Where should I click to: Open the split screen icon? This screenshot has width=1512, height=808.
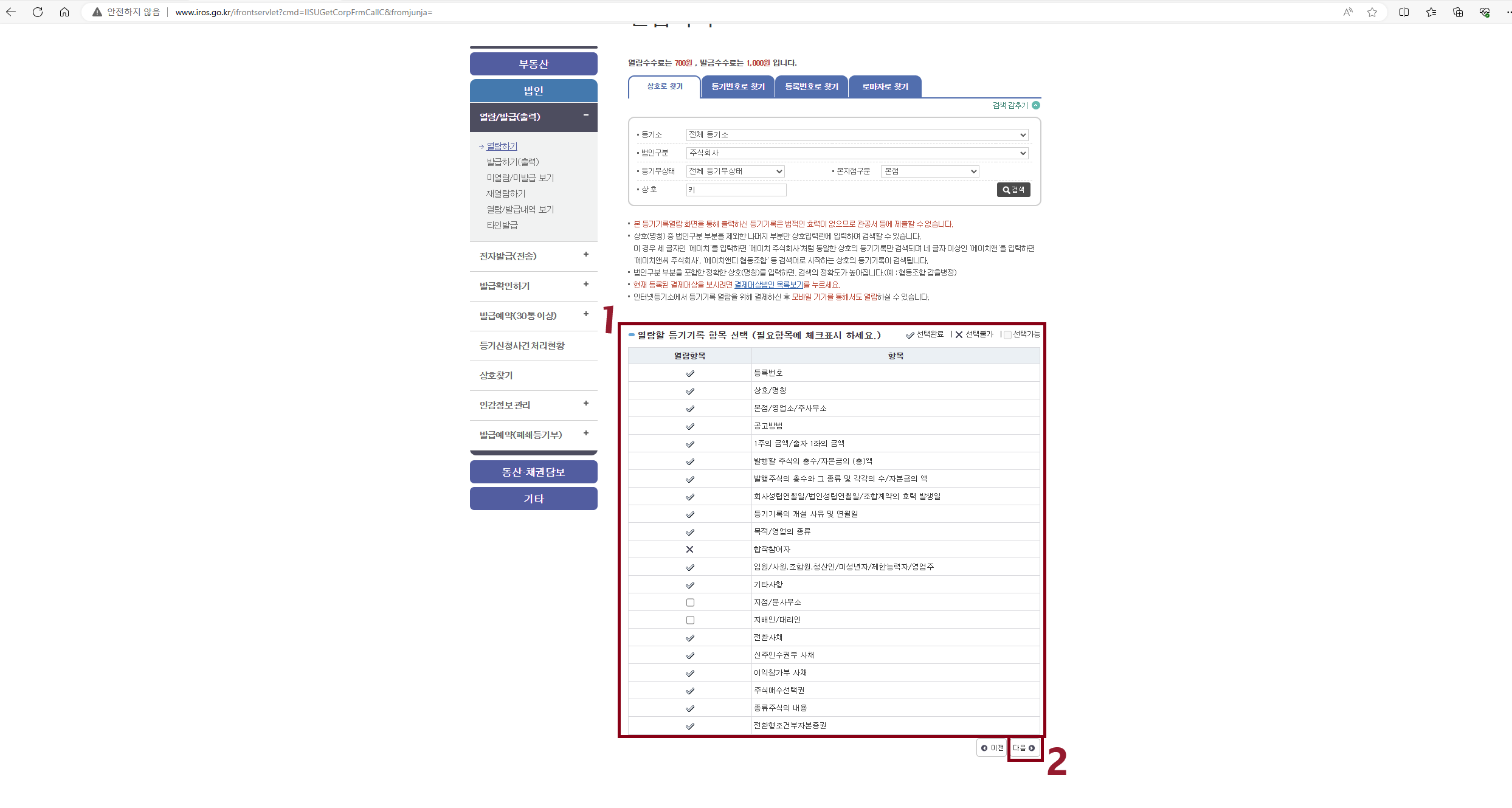[x=1404, y=12]
